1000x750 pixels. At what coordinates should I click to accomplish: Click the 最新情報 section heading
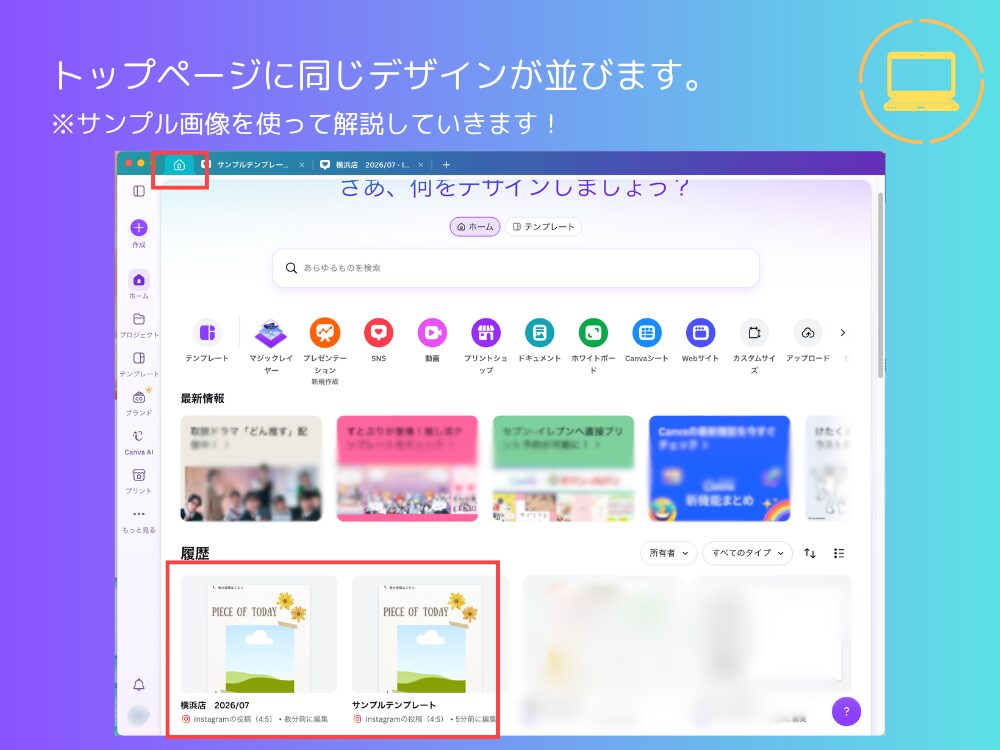202,399
